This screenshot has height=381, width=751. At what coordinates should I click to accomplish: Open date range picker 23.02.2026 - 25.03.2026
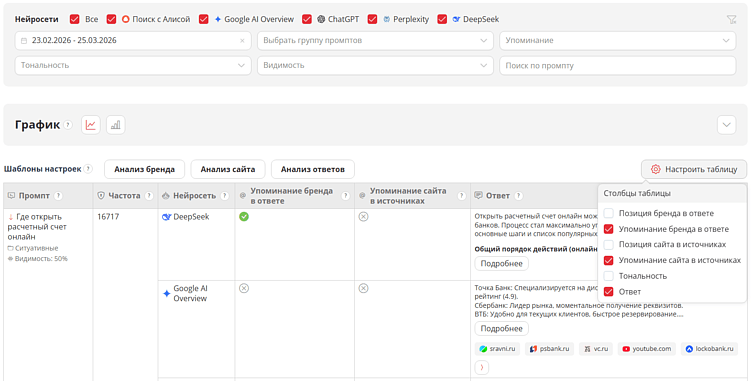click(x=133, y=41)
